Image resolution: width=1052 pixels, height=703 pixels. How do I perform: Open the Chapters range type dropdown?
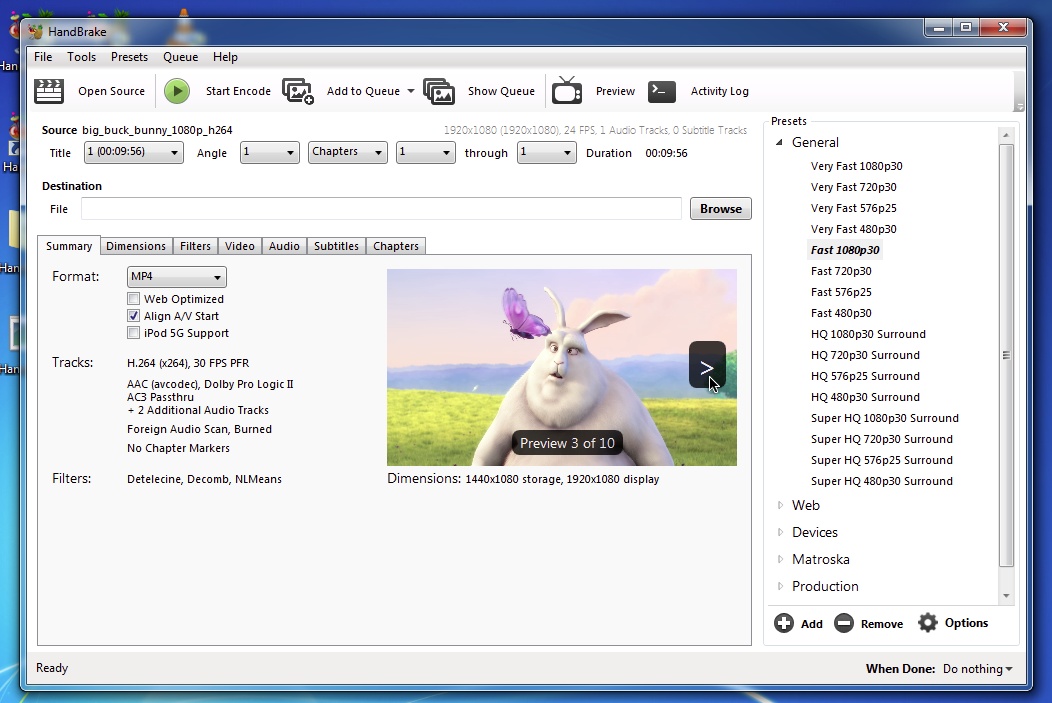click(348, 152)
